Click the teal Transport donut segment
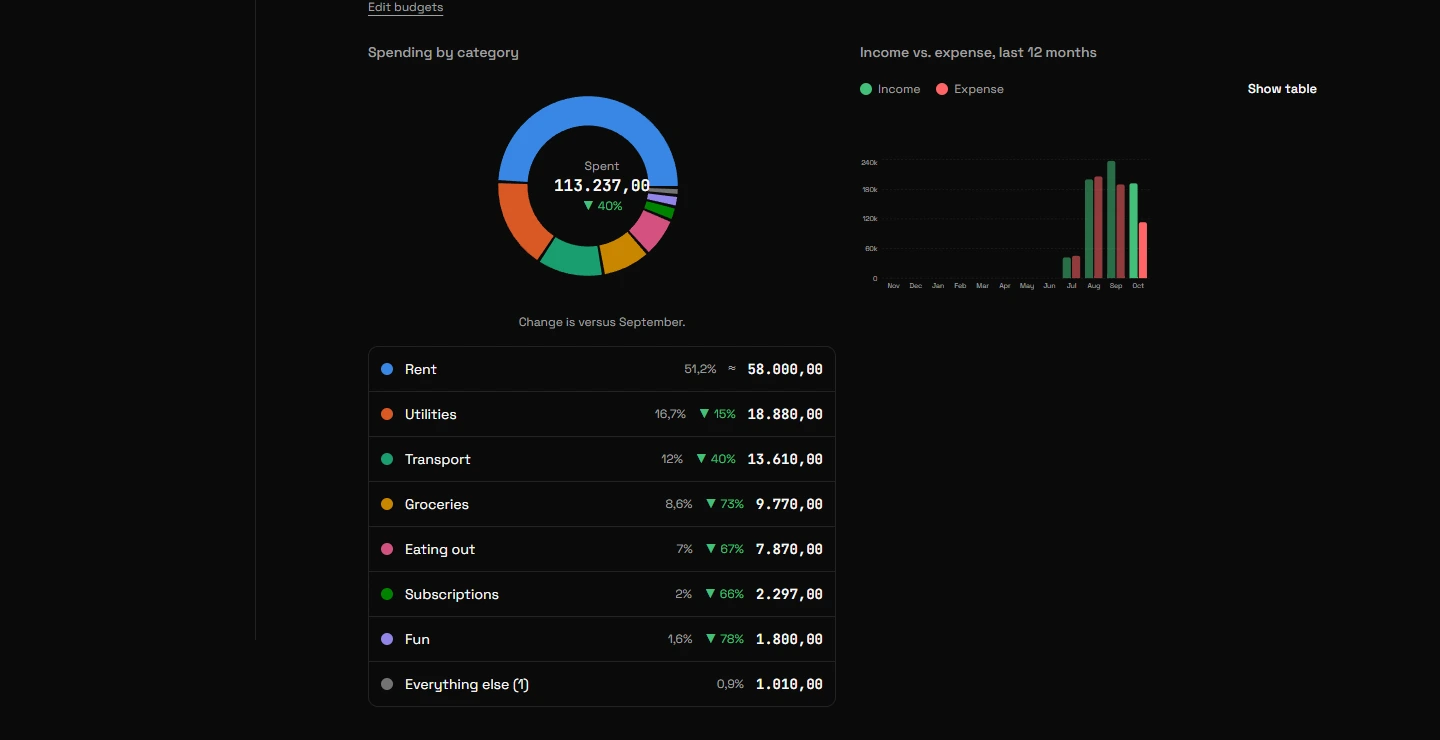Image resolution: width=1440 pixels, height=740 pixels. pyautogui.click(x=571, y=258)
